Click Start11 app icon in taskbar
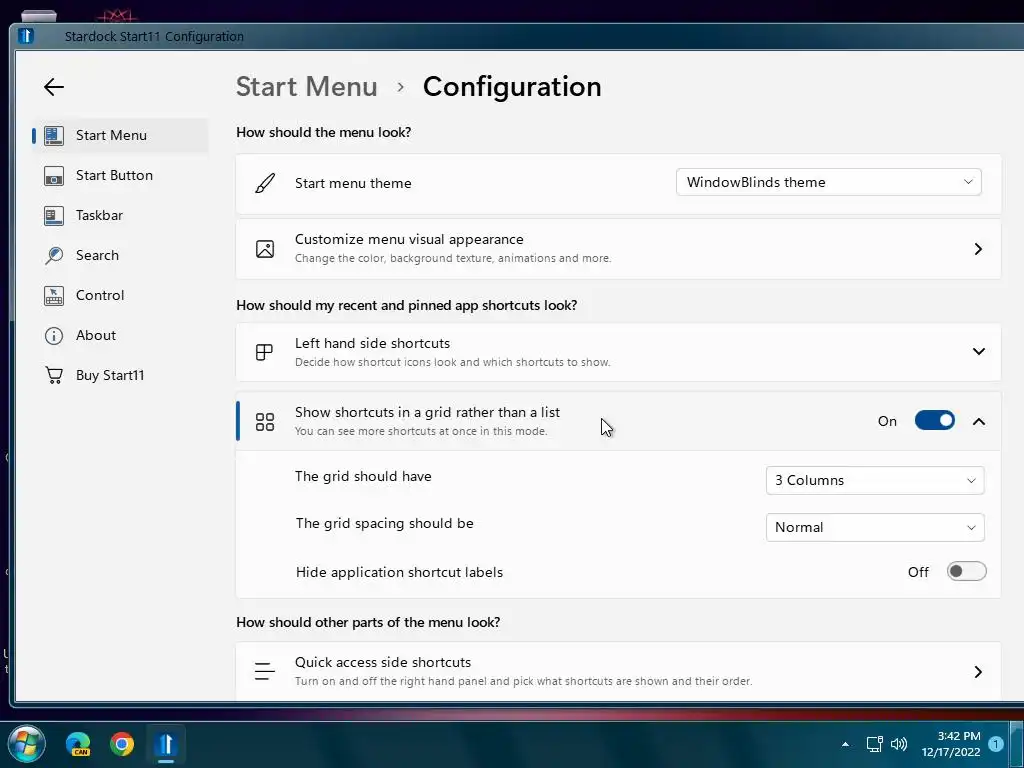Viewport: 1024px width, 768px height. tap(166, 744)
